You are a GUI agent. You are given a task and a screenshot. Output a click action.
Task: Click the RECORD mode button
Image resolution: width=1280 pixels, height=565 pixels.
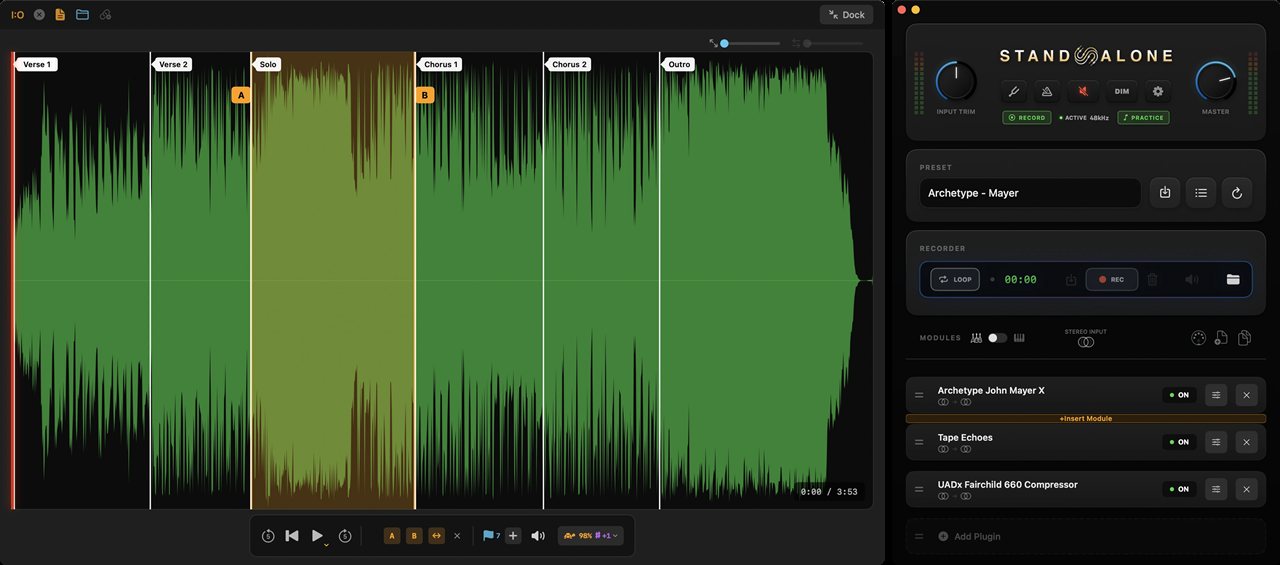(x=1026, y=117)
